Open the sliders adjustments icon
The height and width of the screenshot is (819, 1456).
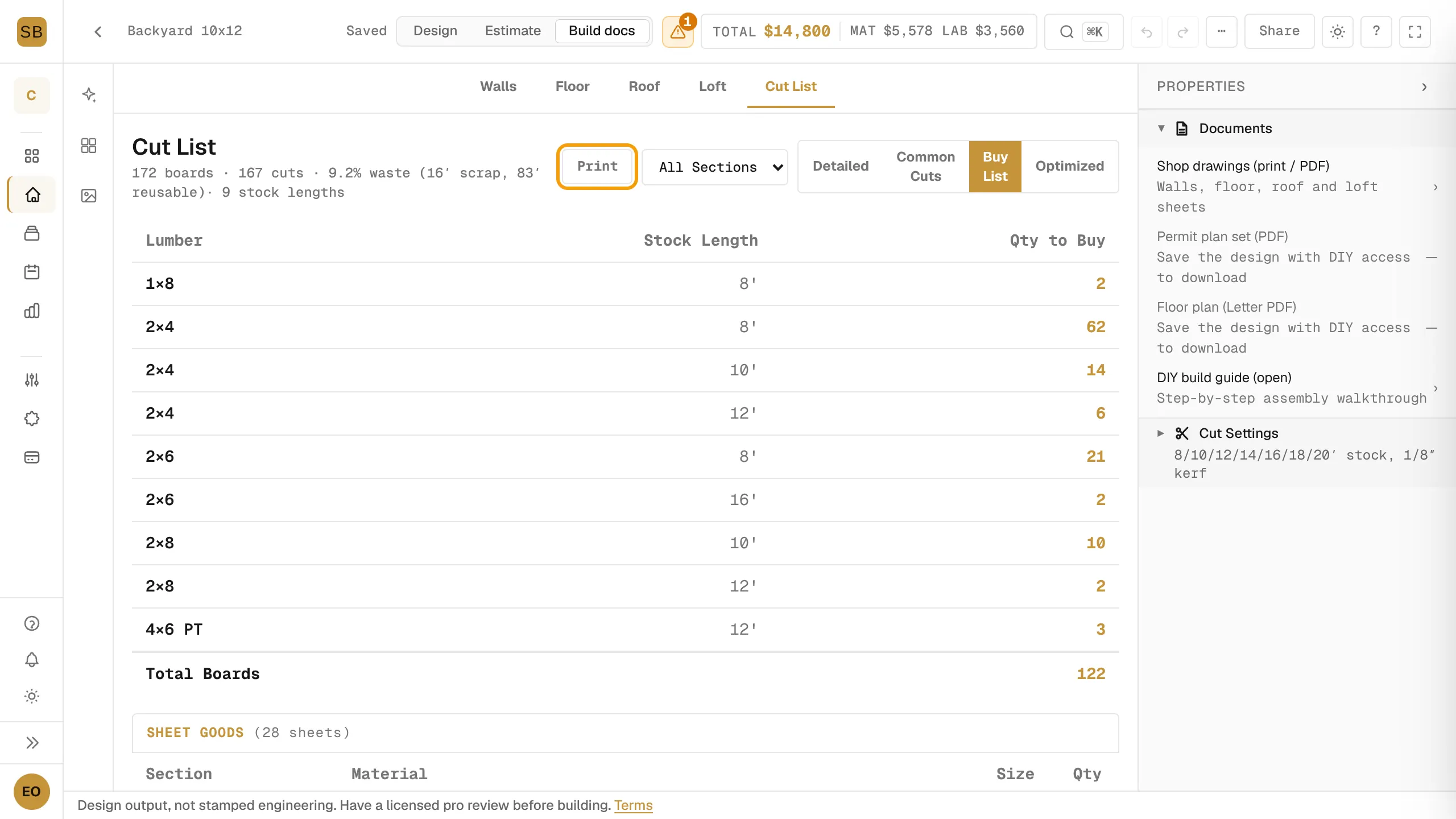[32, 380]
